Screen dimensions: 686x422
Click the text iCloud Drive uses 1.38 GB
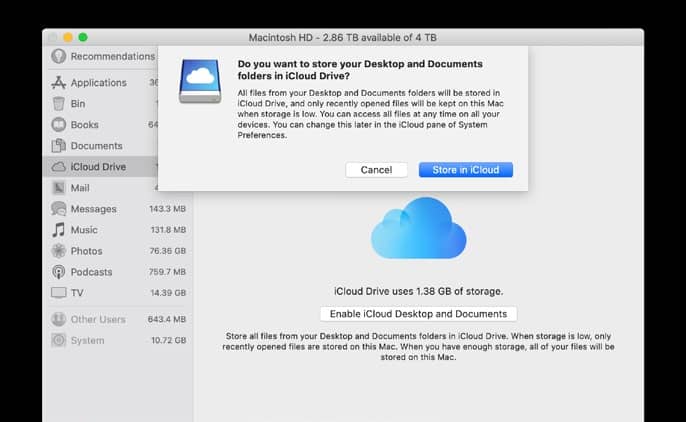tap(419, 291)
